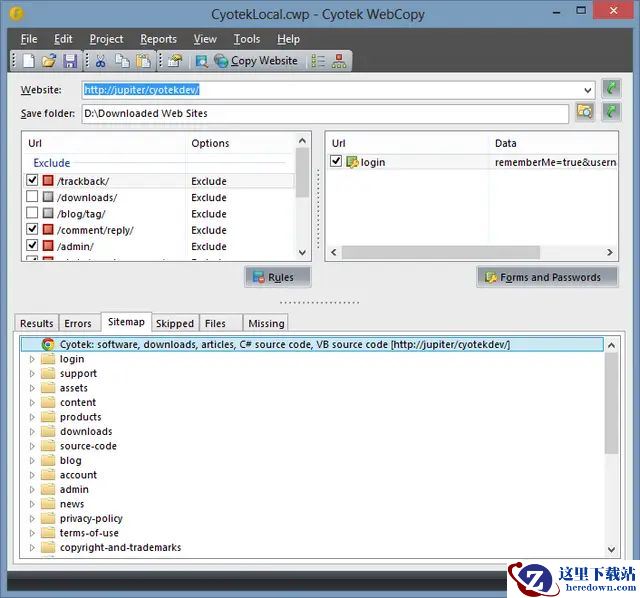This screenshot has height=598, width=640.
Task: Start Copy Website from toolbar
Action: click(x=256, y=61)
